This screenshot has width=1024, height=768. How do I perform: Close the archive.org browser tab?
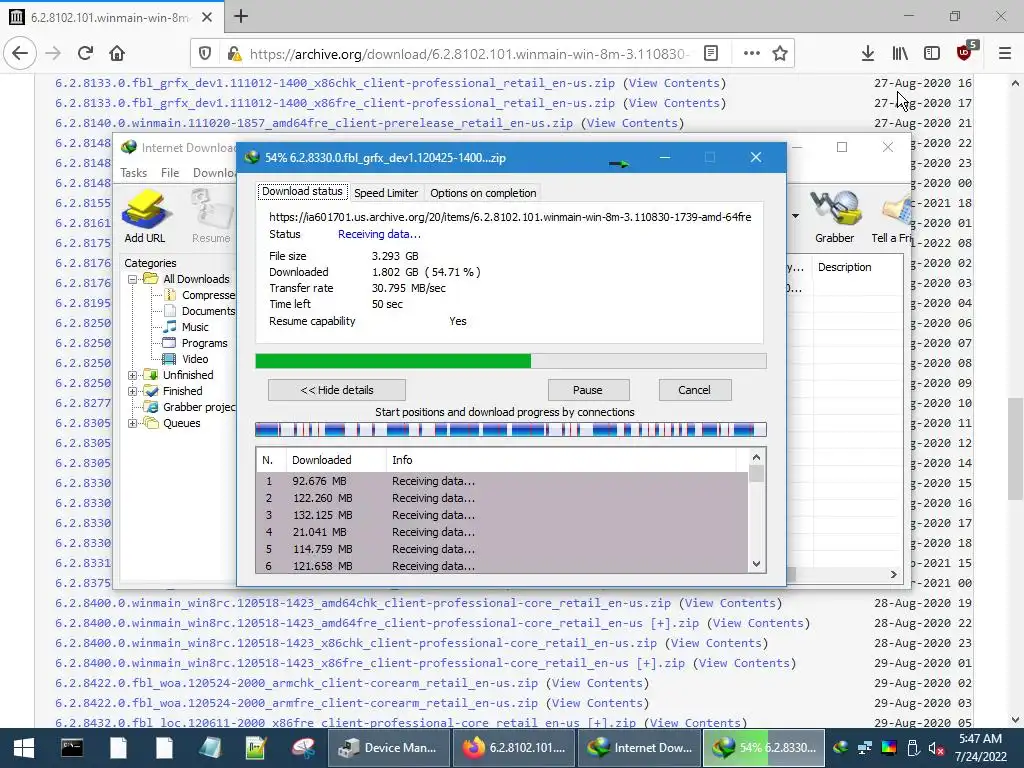tap(207, 17)
